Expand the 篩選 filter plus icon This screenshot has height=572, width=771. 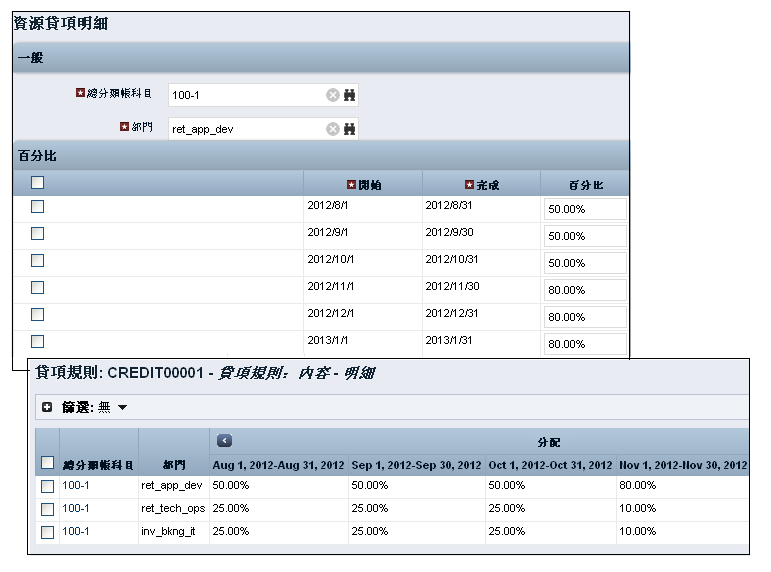pyautogui.click(x=47, y=407)
